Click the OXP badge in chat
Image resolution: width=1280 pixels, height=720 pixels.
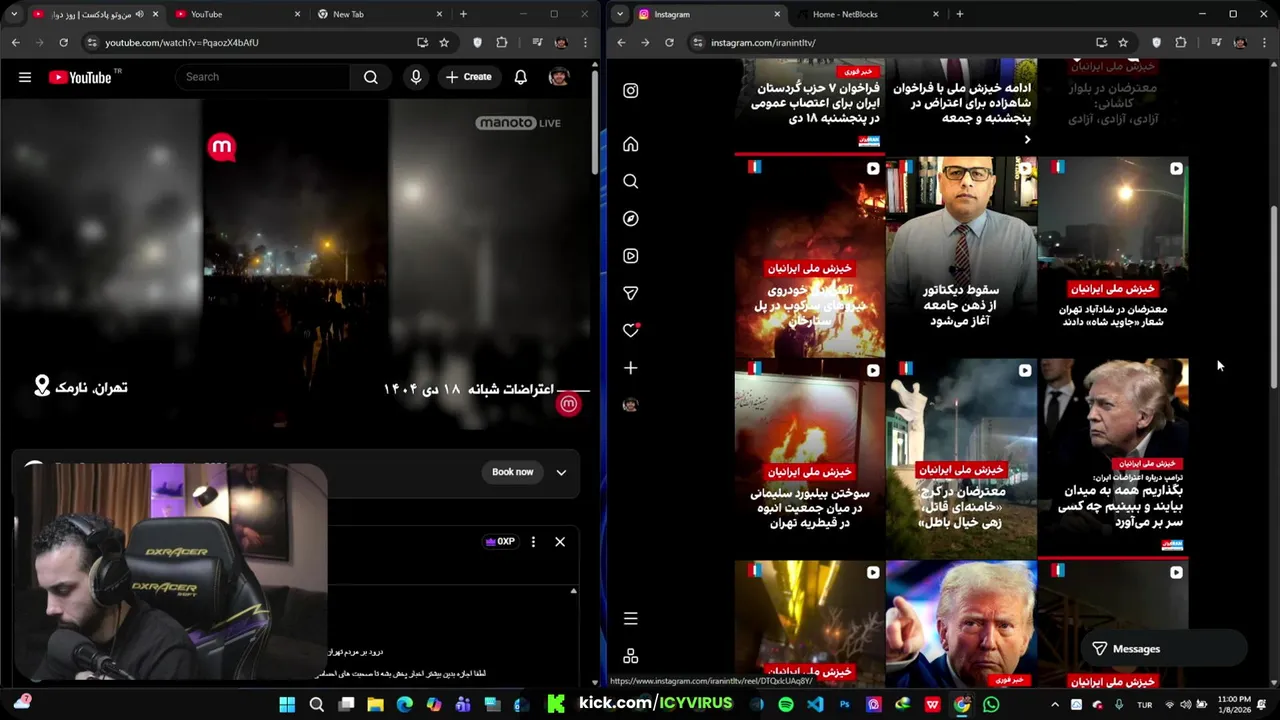pyautogui.click(x=500, y=542)
